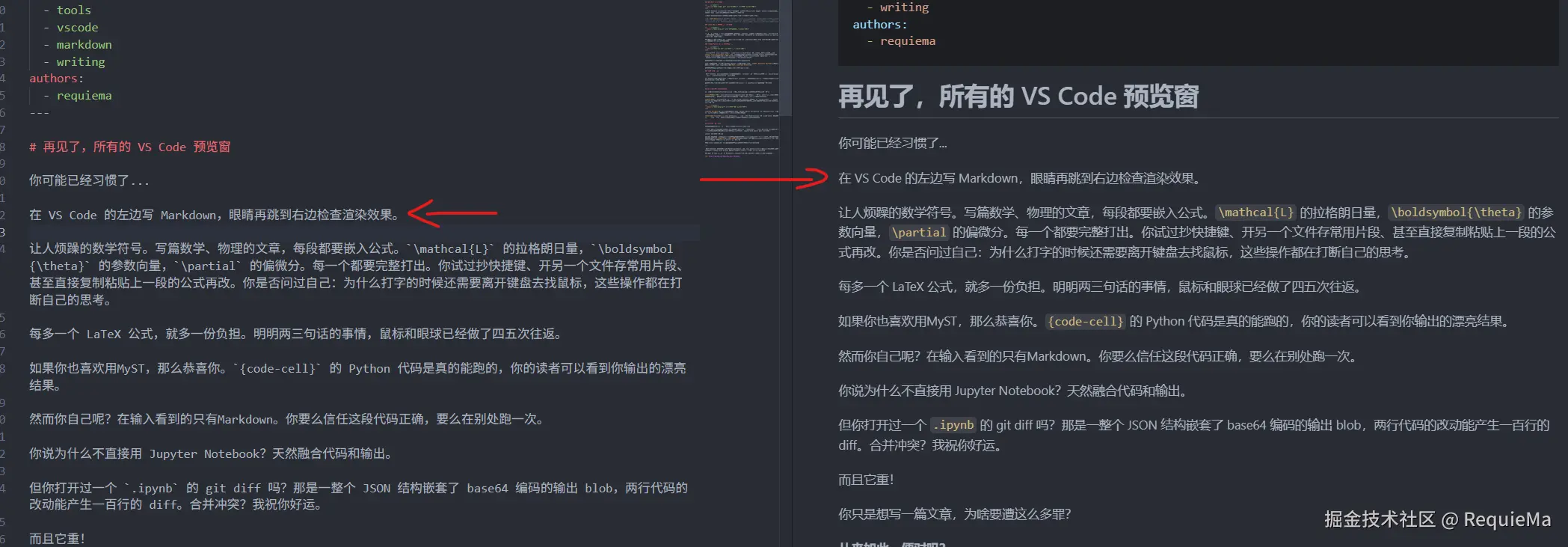Click the "- tools" line in the editor
Image resolution: width=1568 pixels, height=547 pixels.
pos(67,10)
